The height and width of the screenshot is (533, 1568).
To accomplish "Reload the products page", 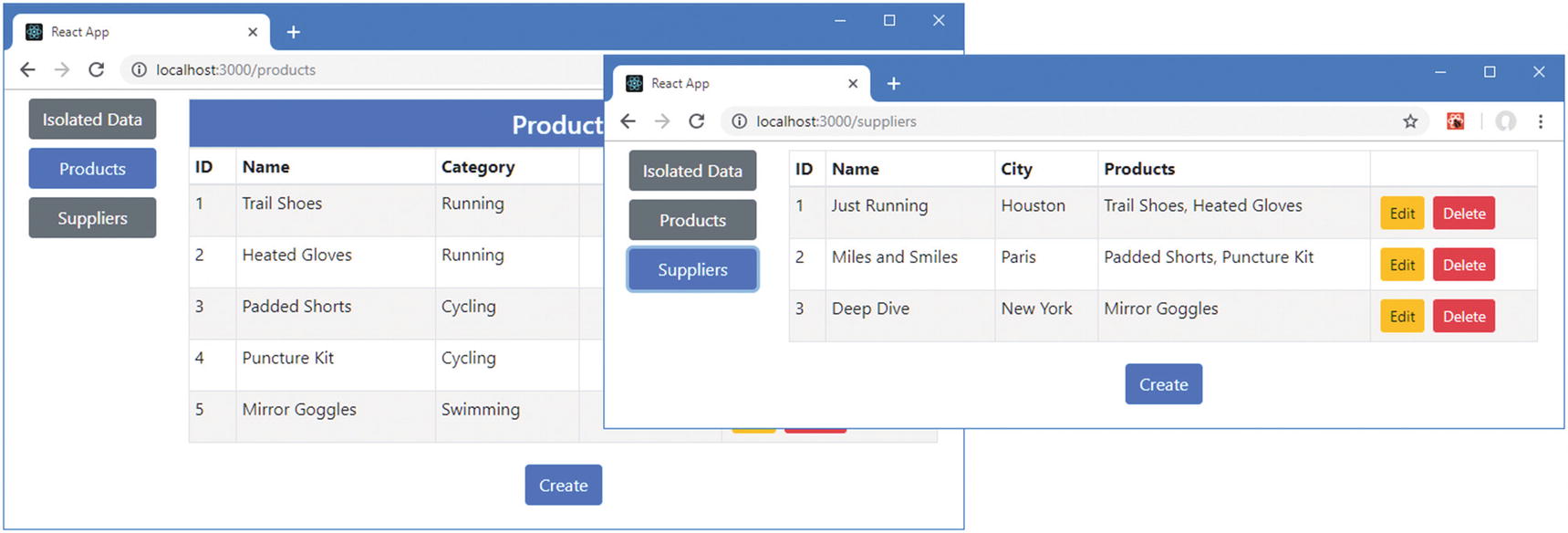I will tap(96, 70).
